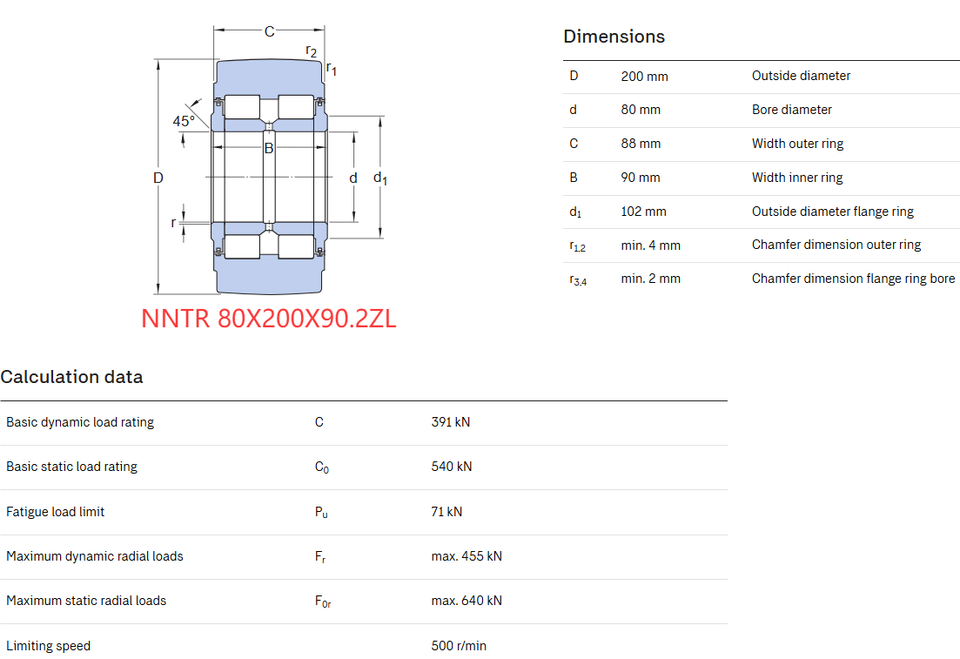Click the Width outer ring label
The height and width of the screenshot is (659, 960).
click(797, 144)
